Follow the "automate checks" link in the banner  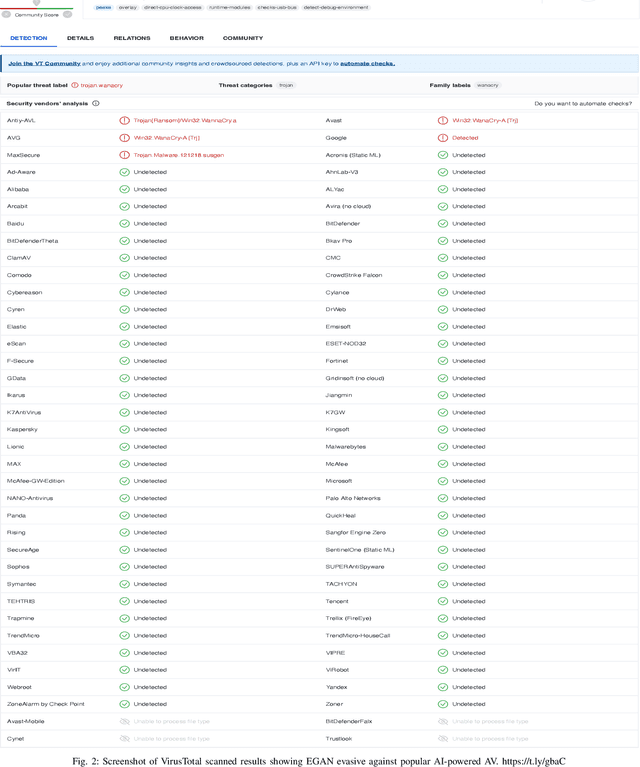367,63
